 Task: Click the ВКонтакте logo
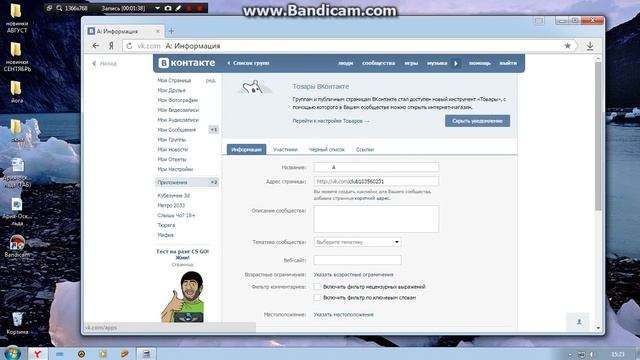(187, 63)
